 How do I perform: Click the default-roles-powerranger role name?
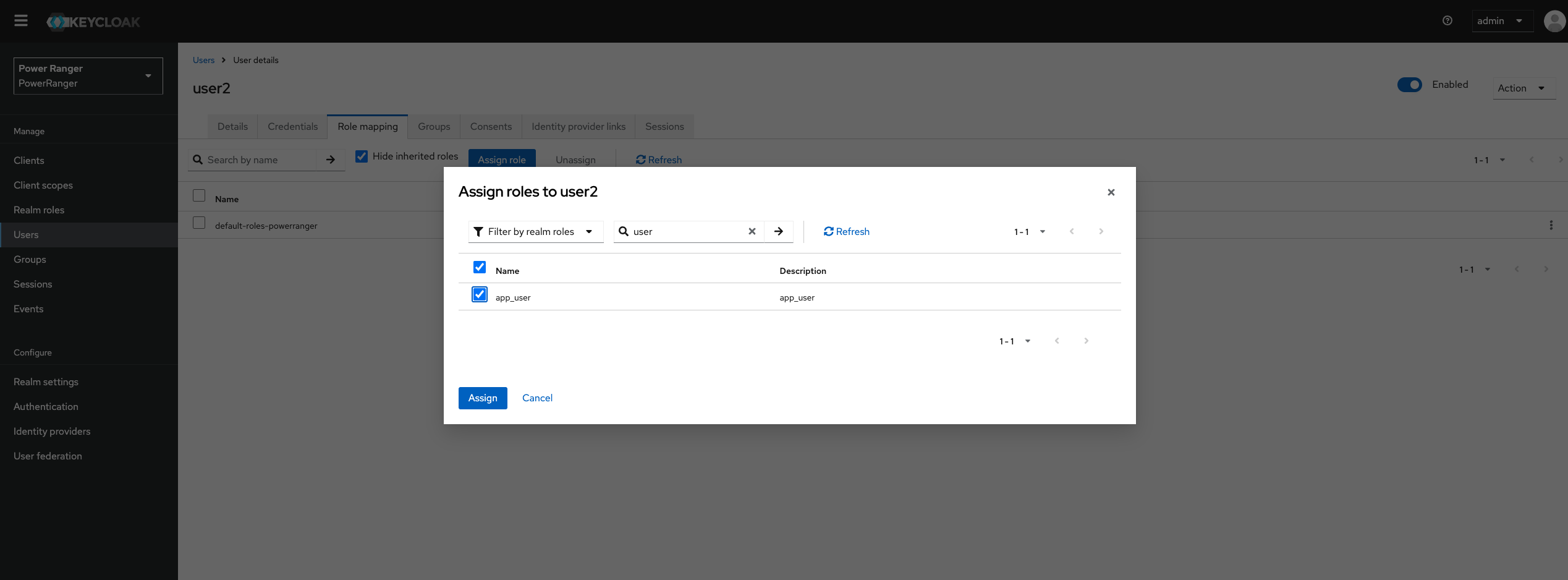pyautogui.click(x=266, y=226)
